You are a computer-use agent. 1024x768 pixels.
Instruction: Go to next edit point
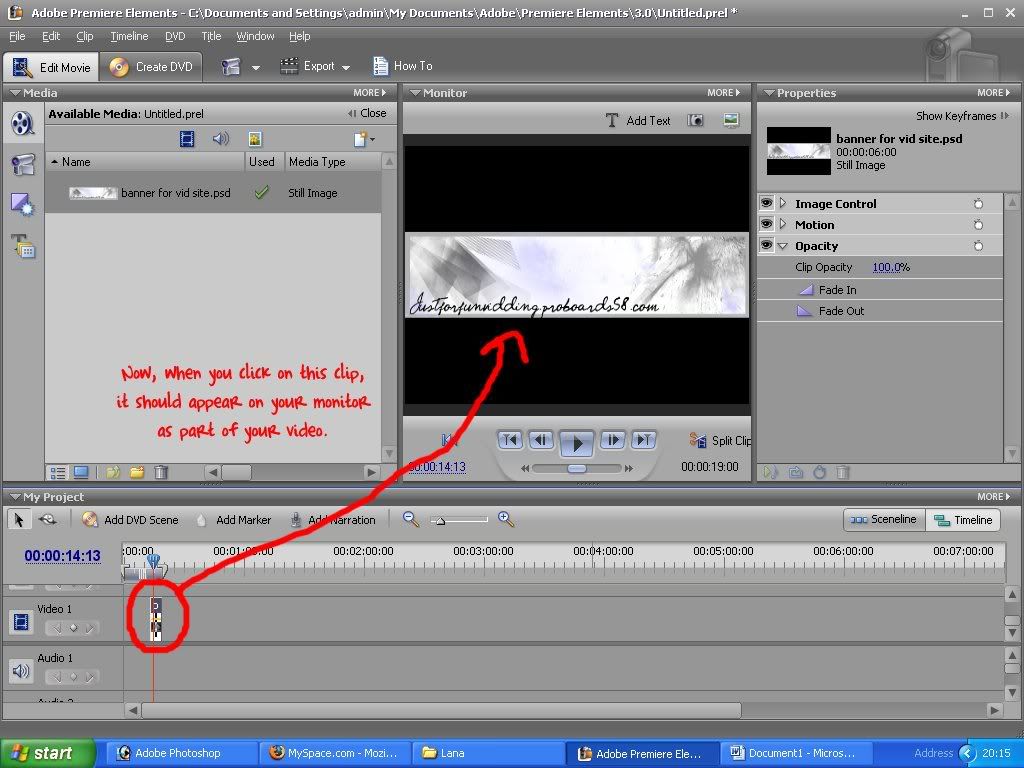point(643,440)
